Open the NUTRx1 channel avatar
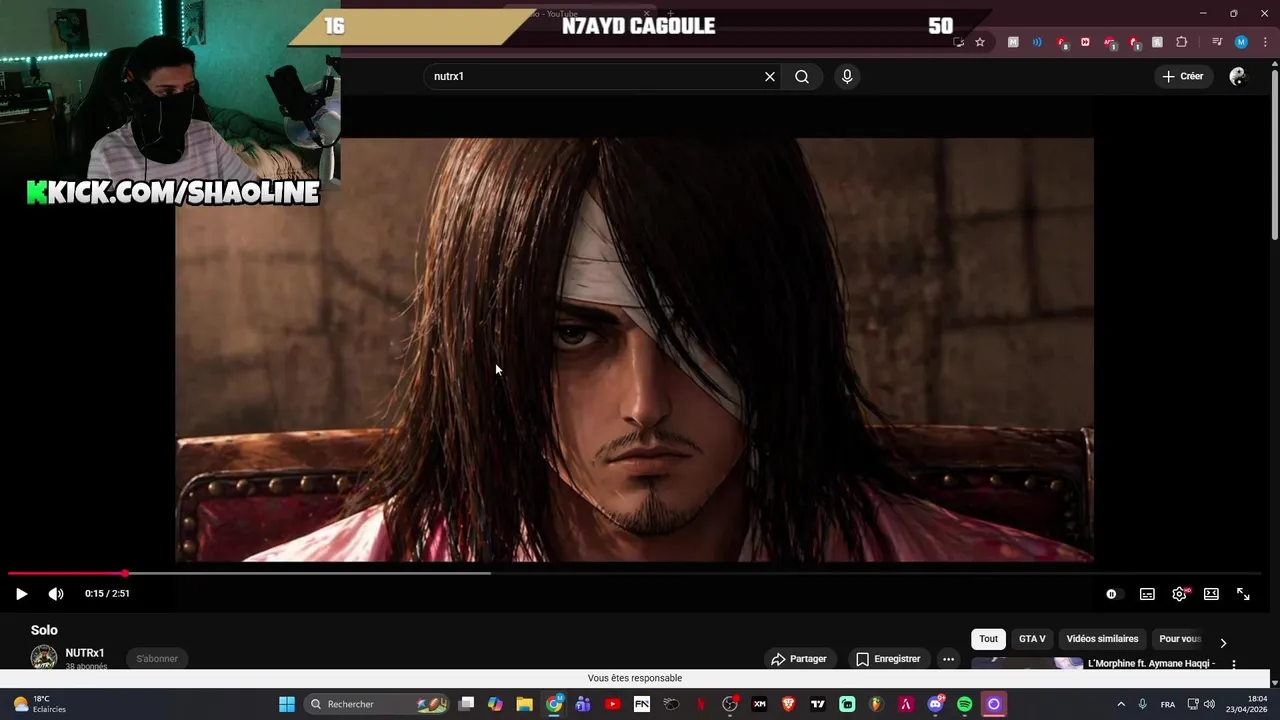The width and height of the screenshot is (1280, 720). [x=44, y=658]
